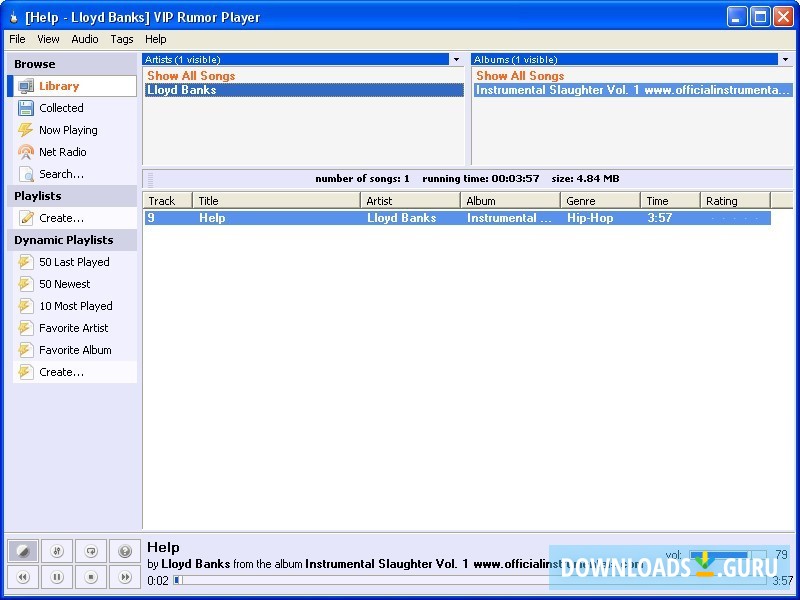Sort songs by Title column header
800x600 pixels.
277,201
